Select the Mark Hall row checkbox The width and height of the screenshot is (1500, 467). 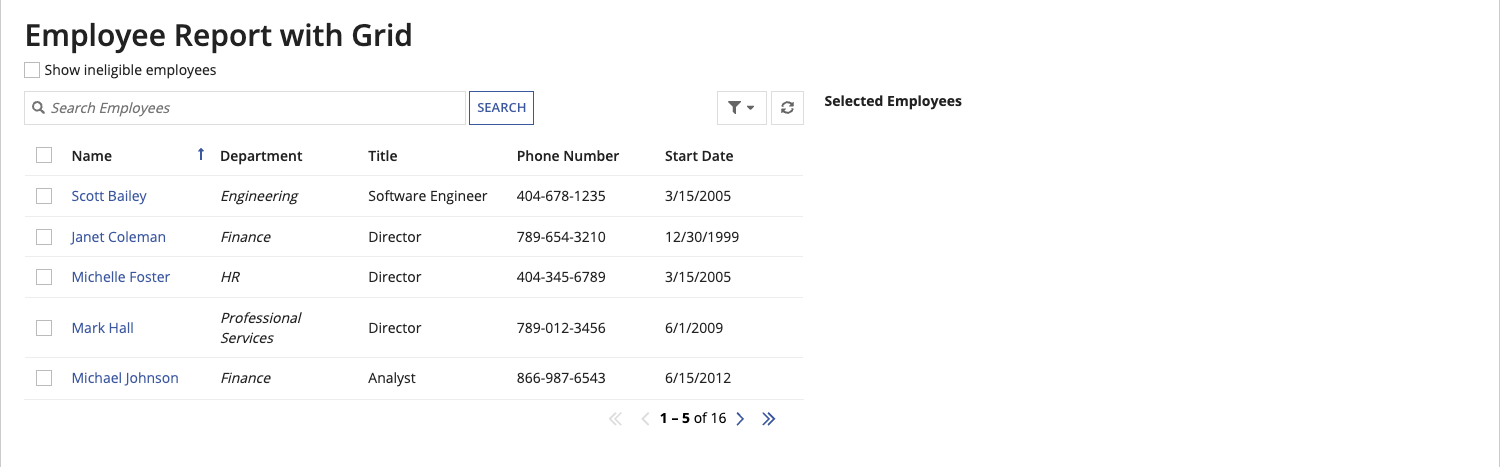point(44,328)
